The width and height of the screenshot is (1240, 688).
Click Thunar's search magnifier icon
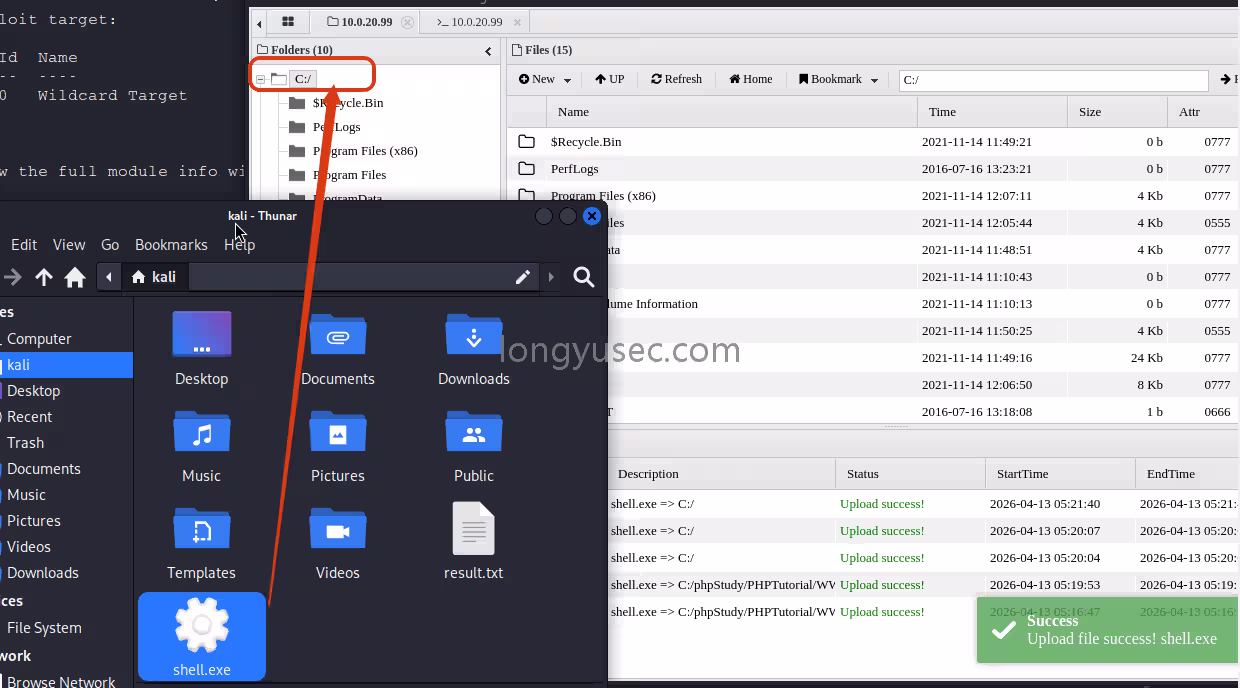click(x=584, y=277)
